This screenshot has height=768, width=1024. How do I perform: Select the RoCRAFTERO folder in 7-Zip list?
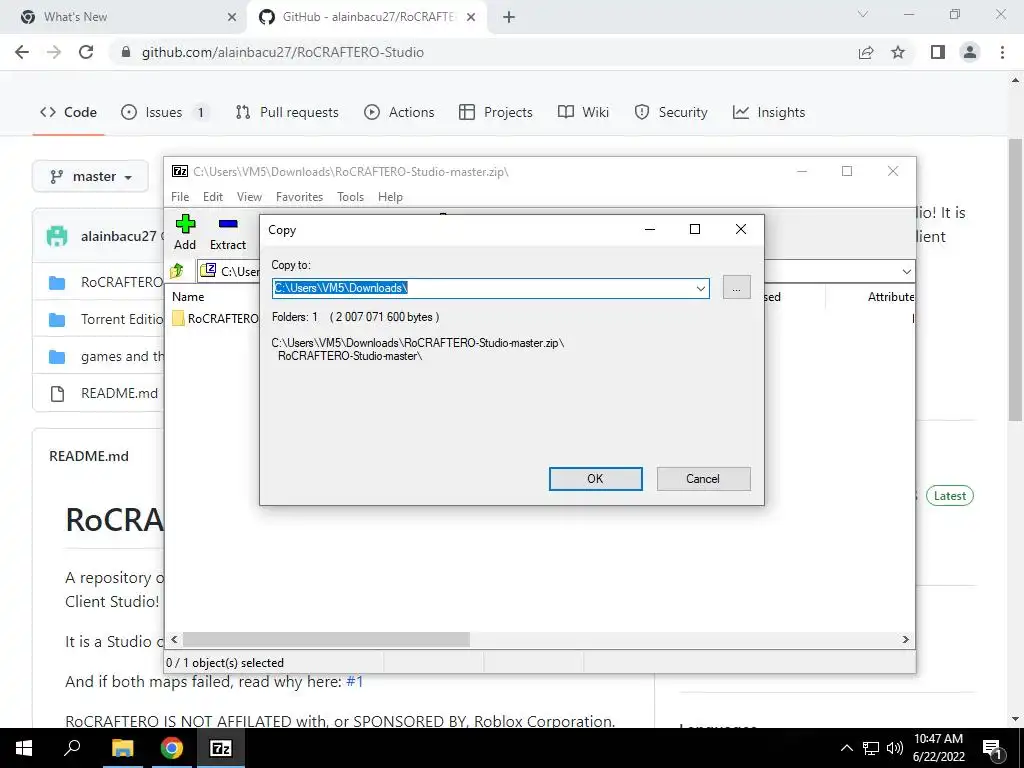click(216, 319)
